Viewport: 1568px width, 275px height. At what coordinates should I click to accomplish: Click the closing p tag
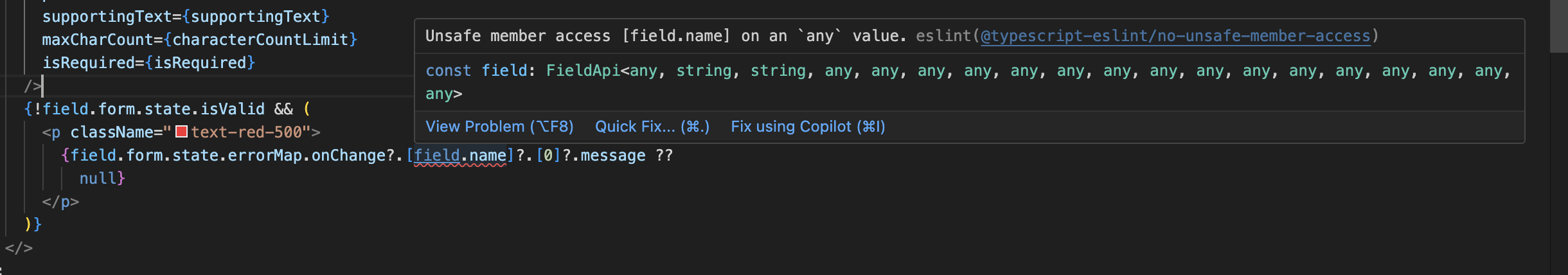coord(60,201)
